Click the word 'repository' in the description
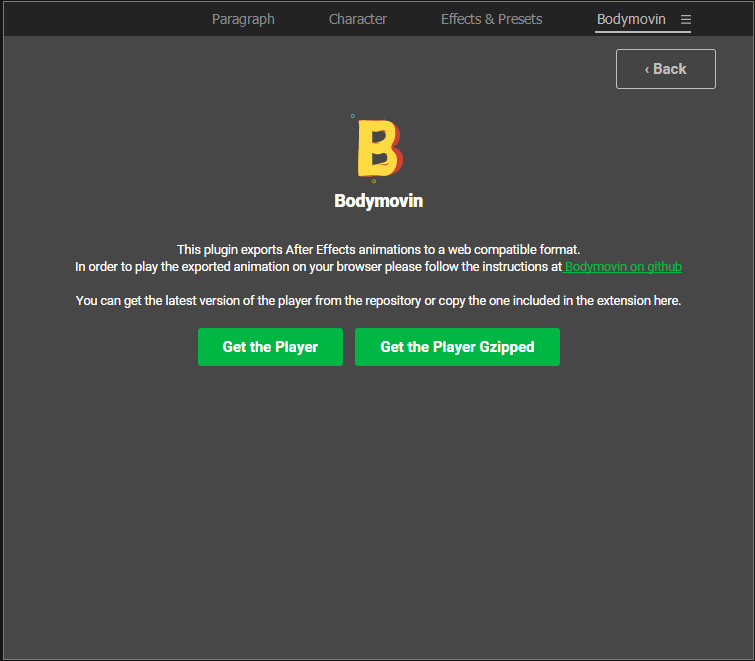This screenshot has width=755, height=661. (389, 301)
